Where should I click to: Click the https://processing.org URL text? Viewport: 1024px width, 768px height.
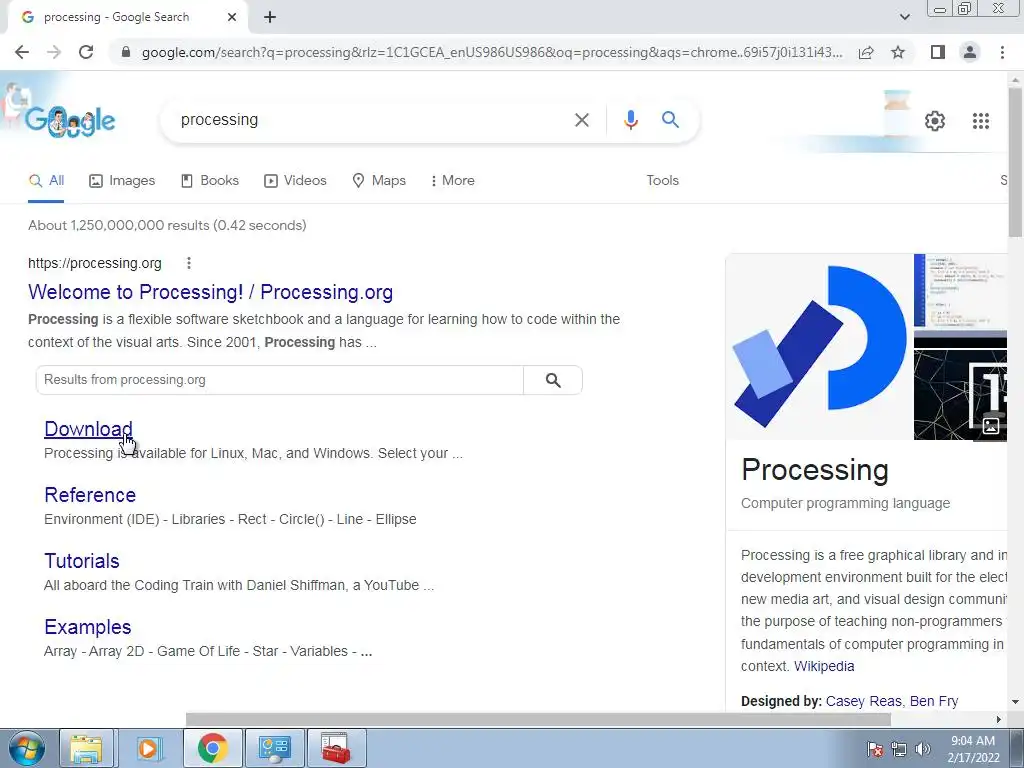[x=95, y=263]
